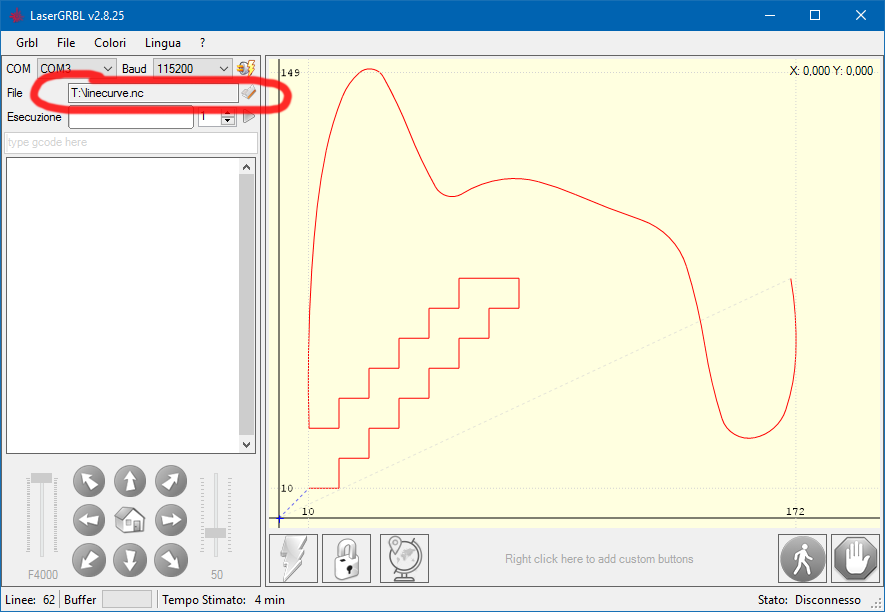Open the Grbl menu

click(x=27, y=43)
